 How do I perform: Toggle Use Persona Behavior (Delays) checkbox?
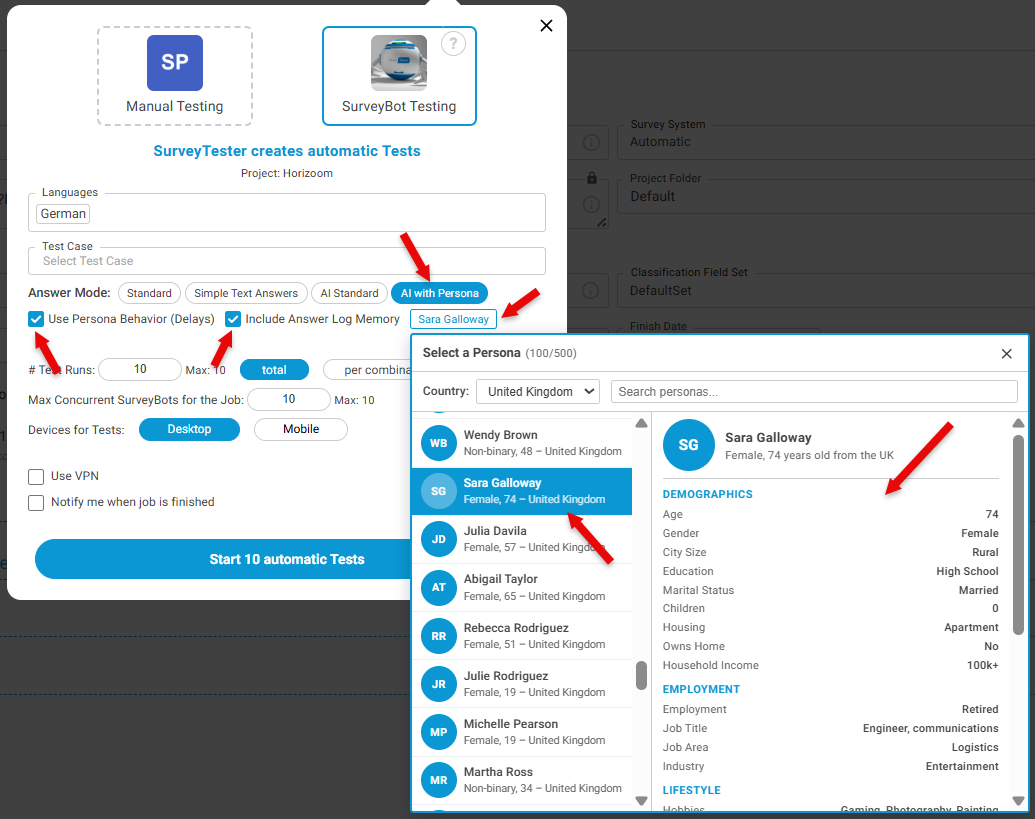click(36, 319)
